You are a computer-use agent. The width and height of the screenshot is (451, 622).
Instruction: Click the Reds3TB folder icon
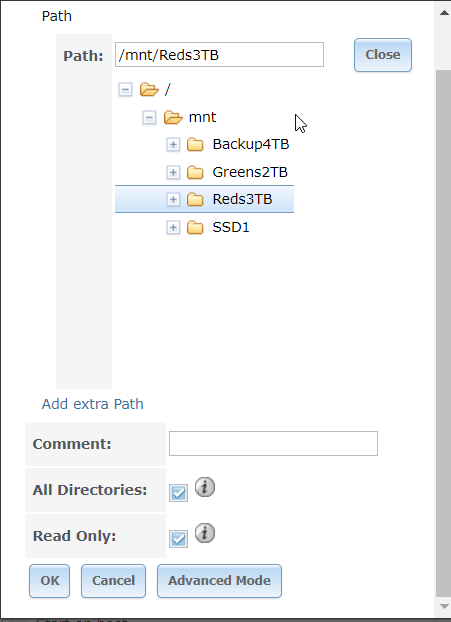[x=195, y=200]
